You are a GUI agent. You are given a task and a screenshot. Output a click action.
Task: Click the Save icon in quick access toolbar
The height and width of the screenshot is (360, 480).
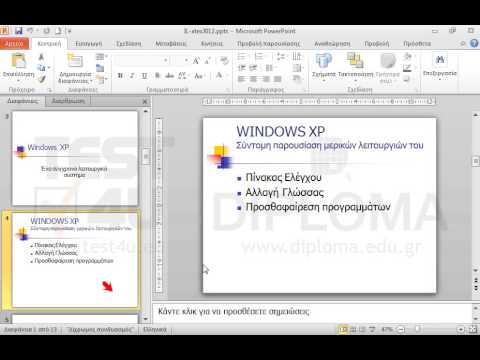(x=19, y=31)
